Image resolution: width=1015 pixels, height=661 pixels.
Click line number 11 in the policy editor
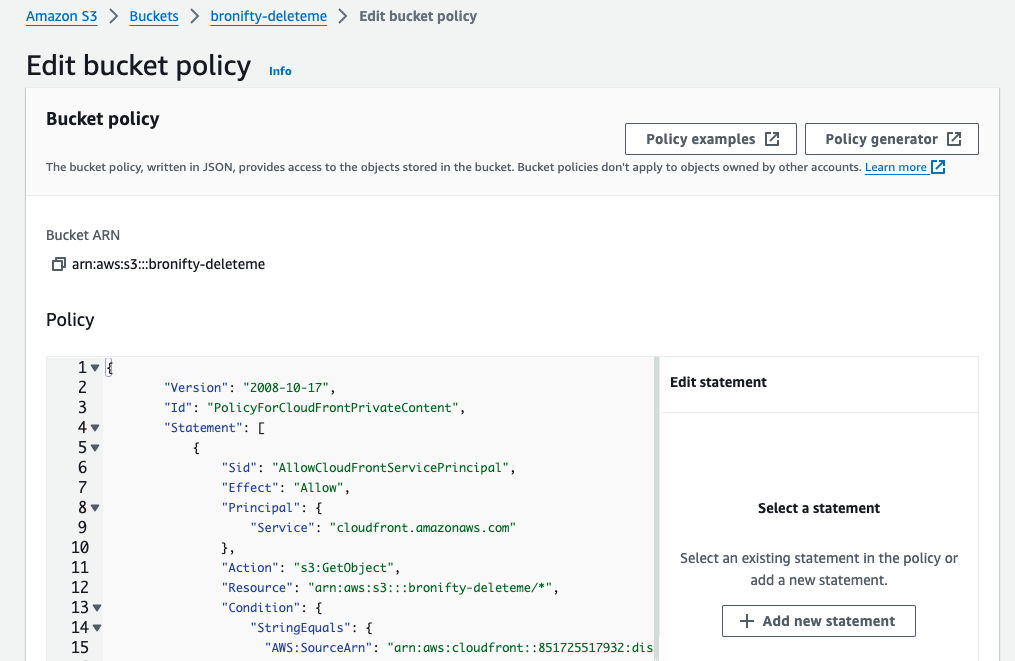80,567
